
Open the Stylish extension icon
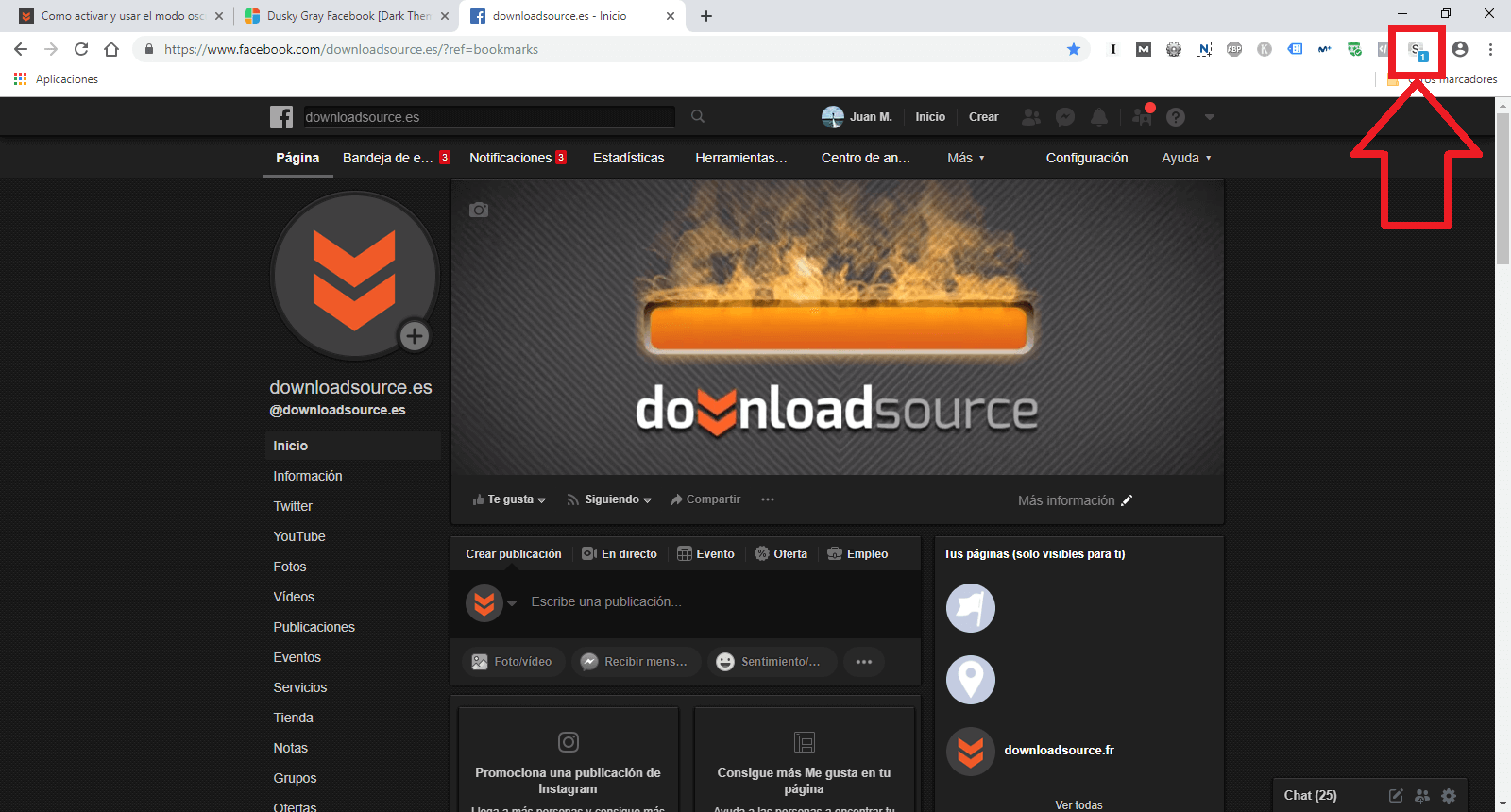coord(1417,50)
